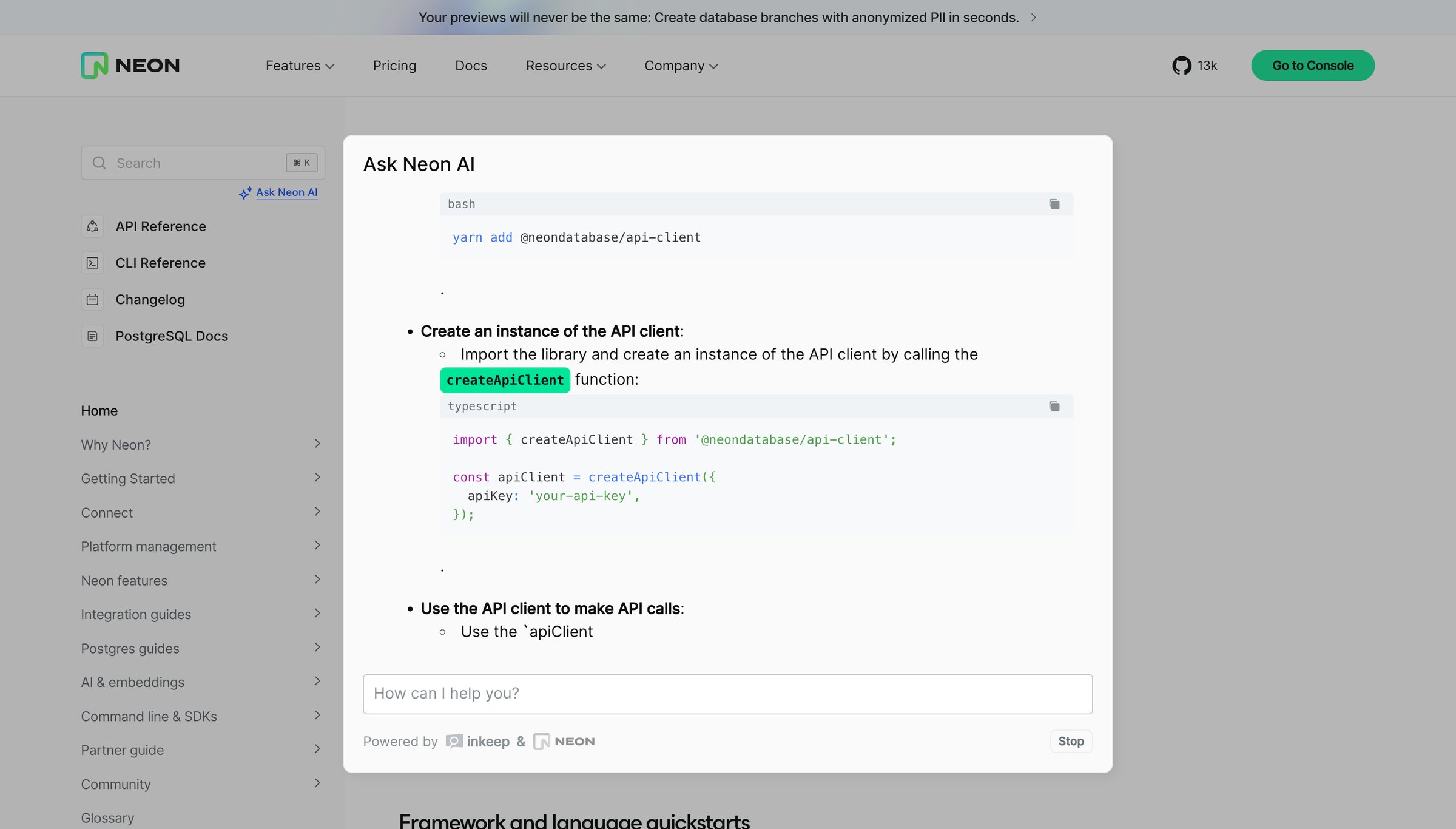Open the GitHub repository icon
The image size is (1456, 829).
1181,66
